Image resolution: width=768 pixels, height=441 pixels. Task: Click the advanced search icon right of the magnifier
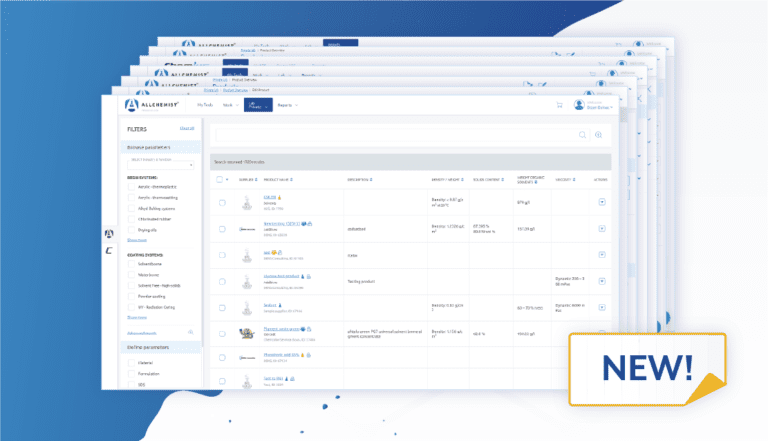(x=599, y=135)
